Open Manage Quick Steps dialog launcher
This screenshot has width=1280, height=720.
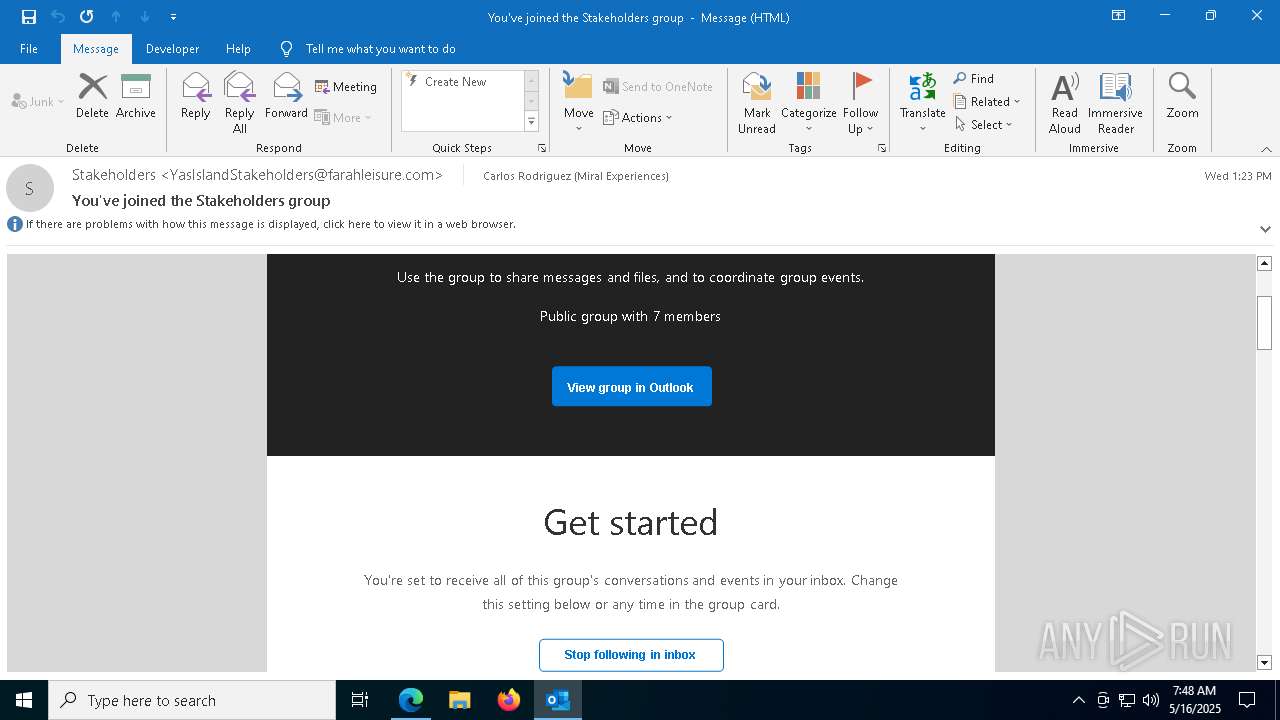[x=542, y=148]
